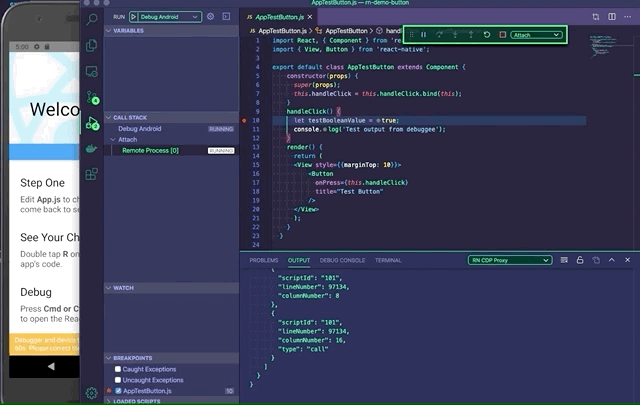Viewport: 640px width, 405px height.
Task: Open changes compare icon in editor title
Action: [x=596, y=17]
